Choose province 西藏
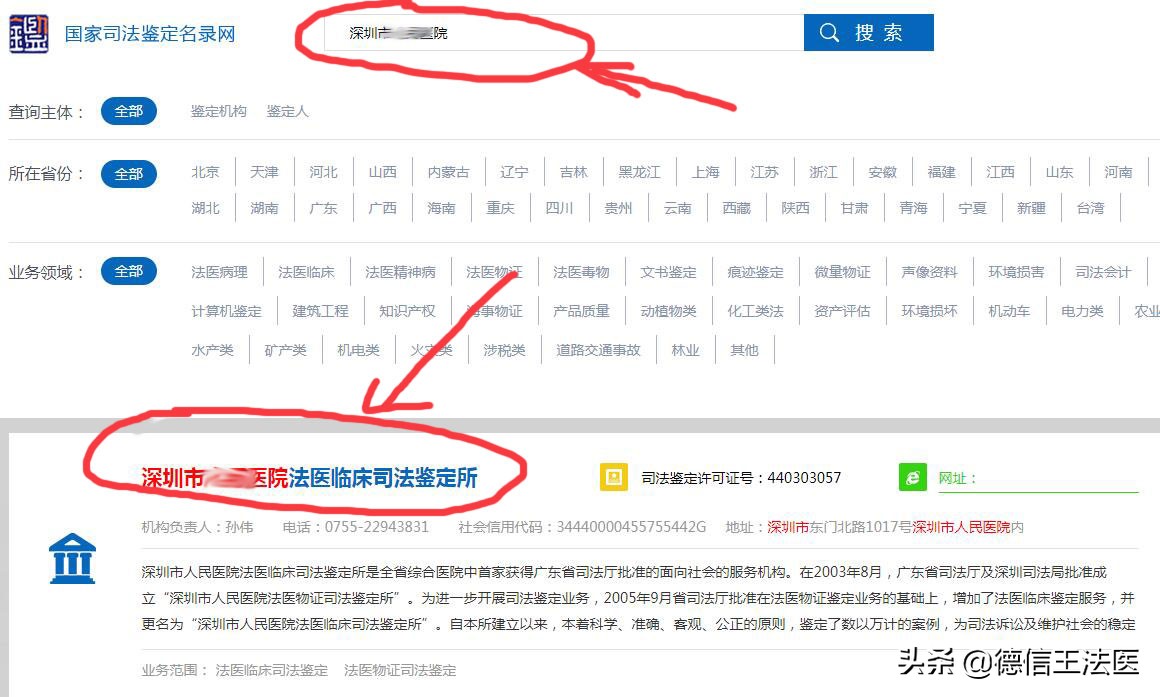This screenshot has width=1160, height=697. [x=736, y=208]
